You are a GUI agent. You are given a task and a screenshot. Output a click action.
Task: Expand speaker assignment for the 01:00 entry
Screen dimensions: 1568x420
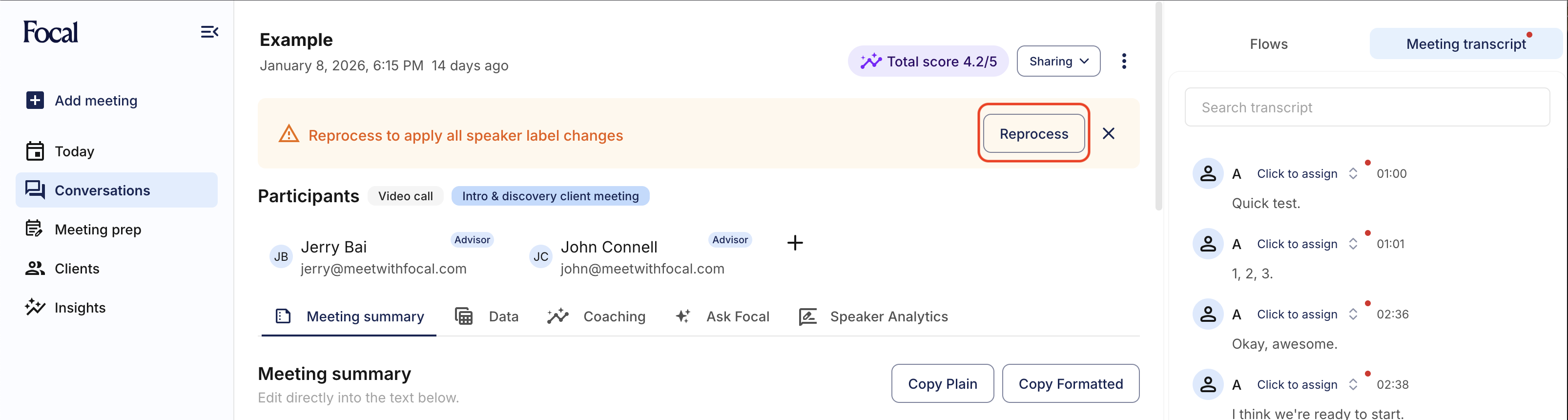click(x=1353, y=174)
